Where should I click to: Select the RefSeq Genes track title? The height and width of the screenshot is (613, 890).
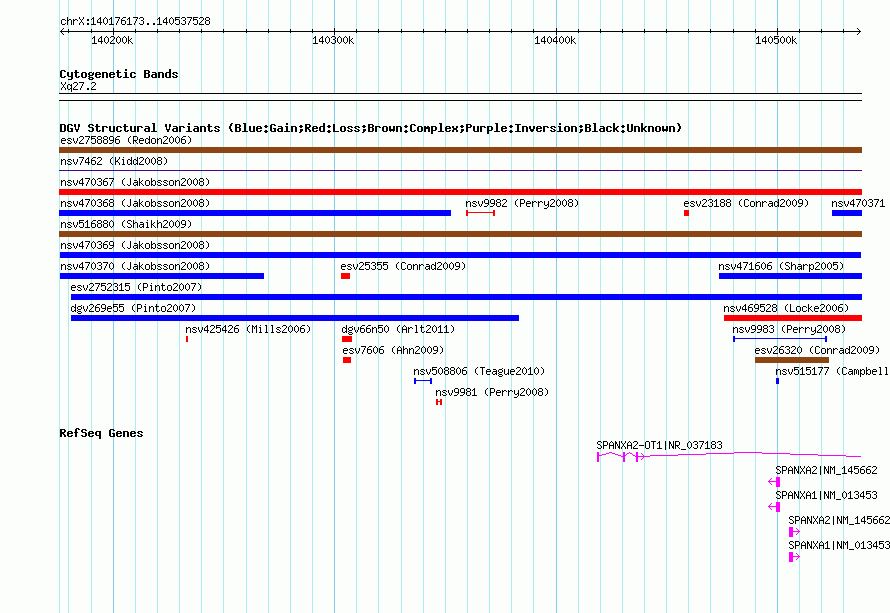click(101, 433)
